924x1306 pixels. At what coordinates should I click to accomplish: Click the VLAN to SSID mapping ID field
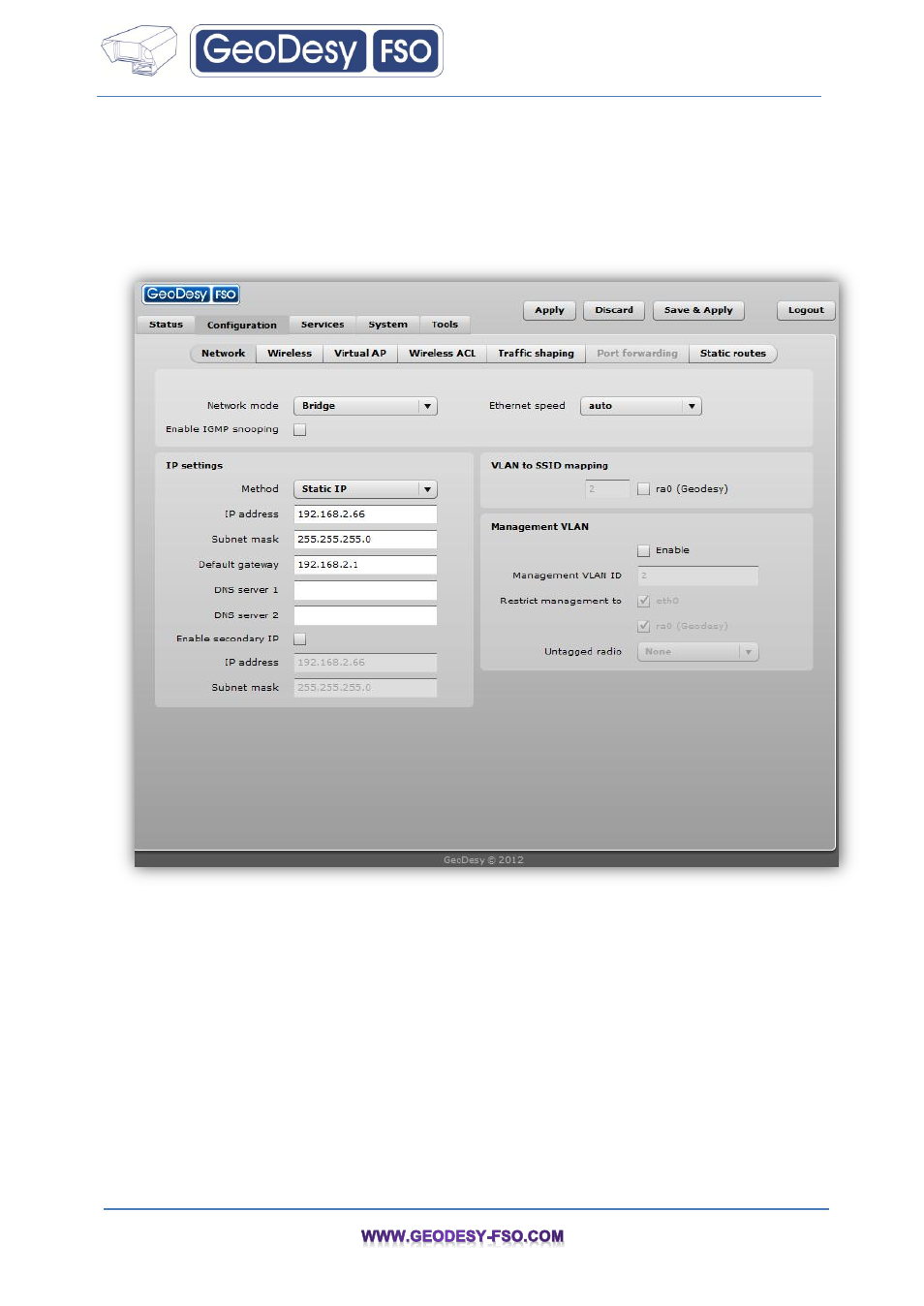607,489
